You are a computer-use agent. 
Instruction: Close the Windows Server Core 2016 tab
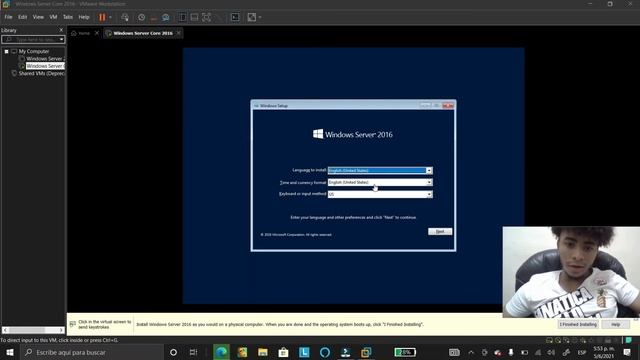[179, 33]
